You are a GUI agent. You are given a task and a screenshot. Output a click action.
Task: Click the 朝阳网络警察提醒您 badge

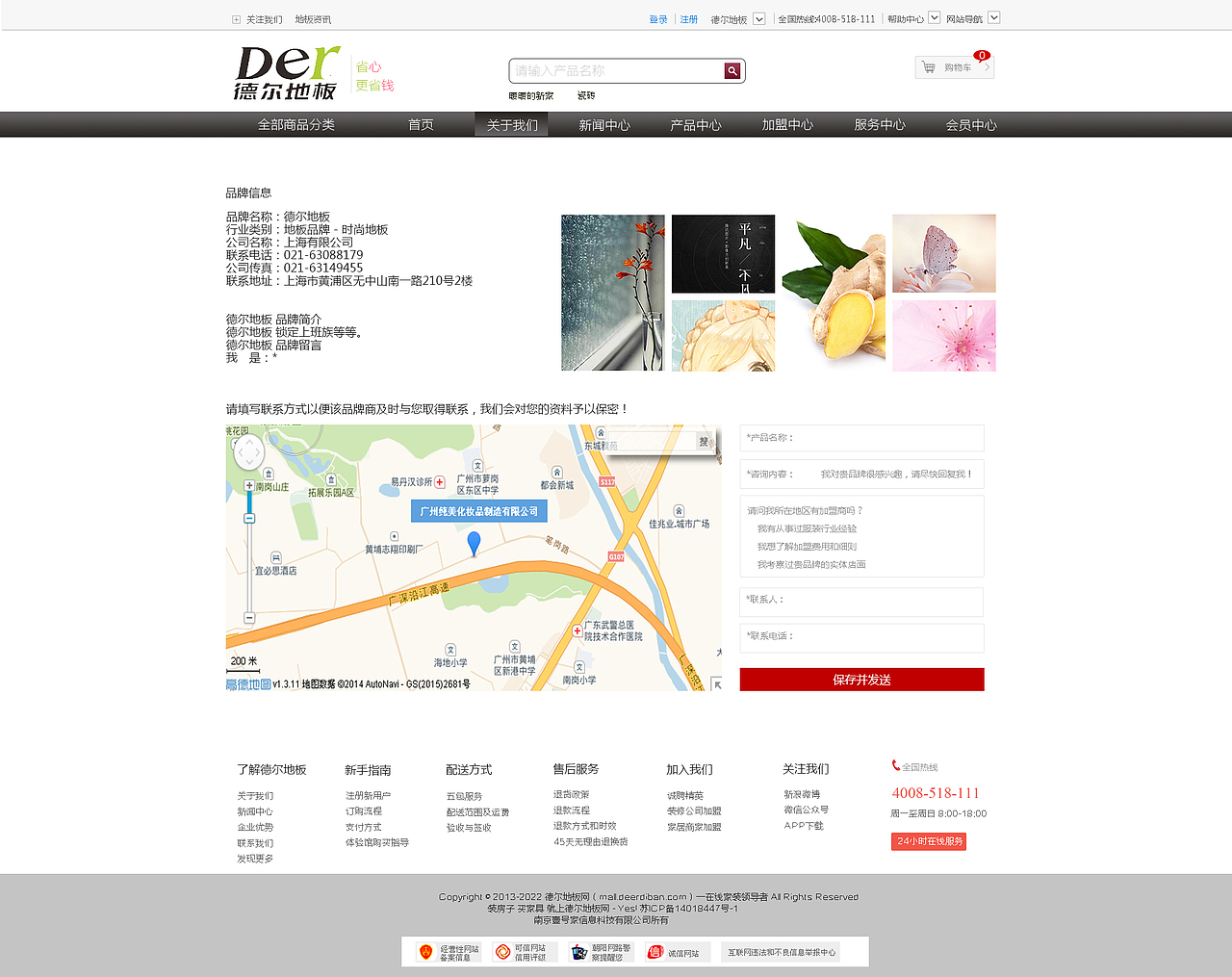tap(602, 952)
